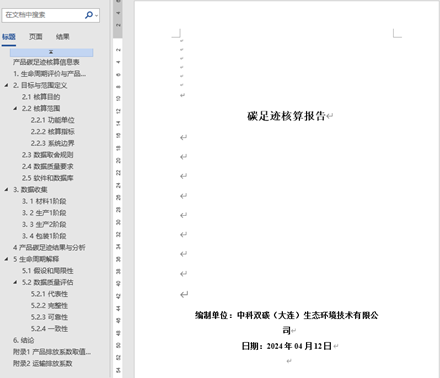The height and width of the screenshot is (378, 440).
Task: Collapse the 5.2 数据质量评估 heading
Action: (15, 282)
